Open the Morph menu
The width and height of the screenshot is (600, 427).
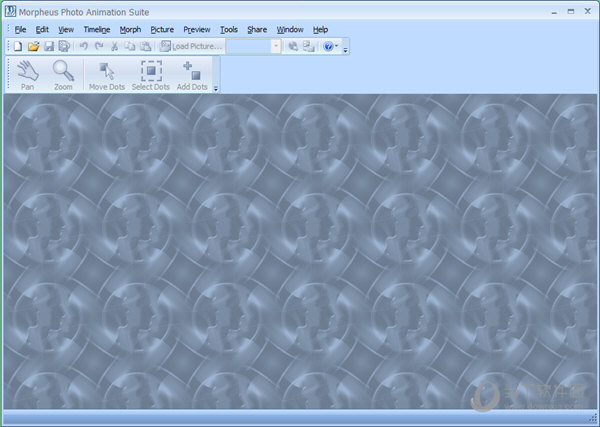tap(130, 30)
